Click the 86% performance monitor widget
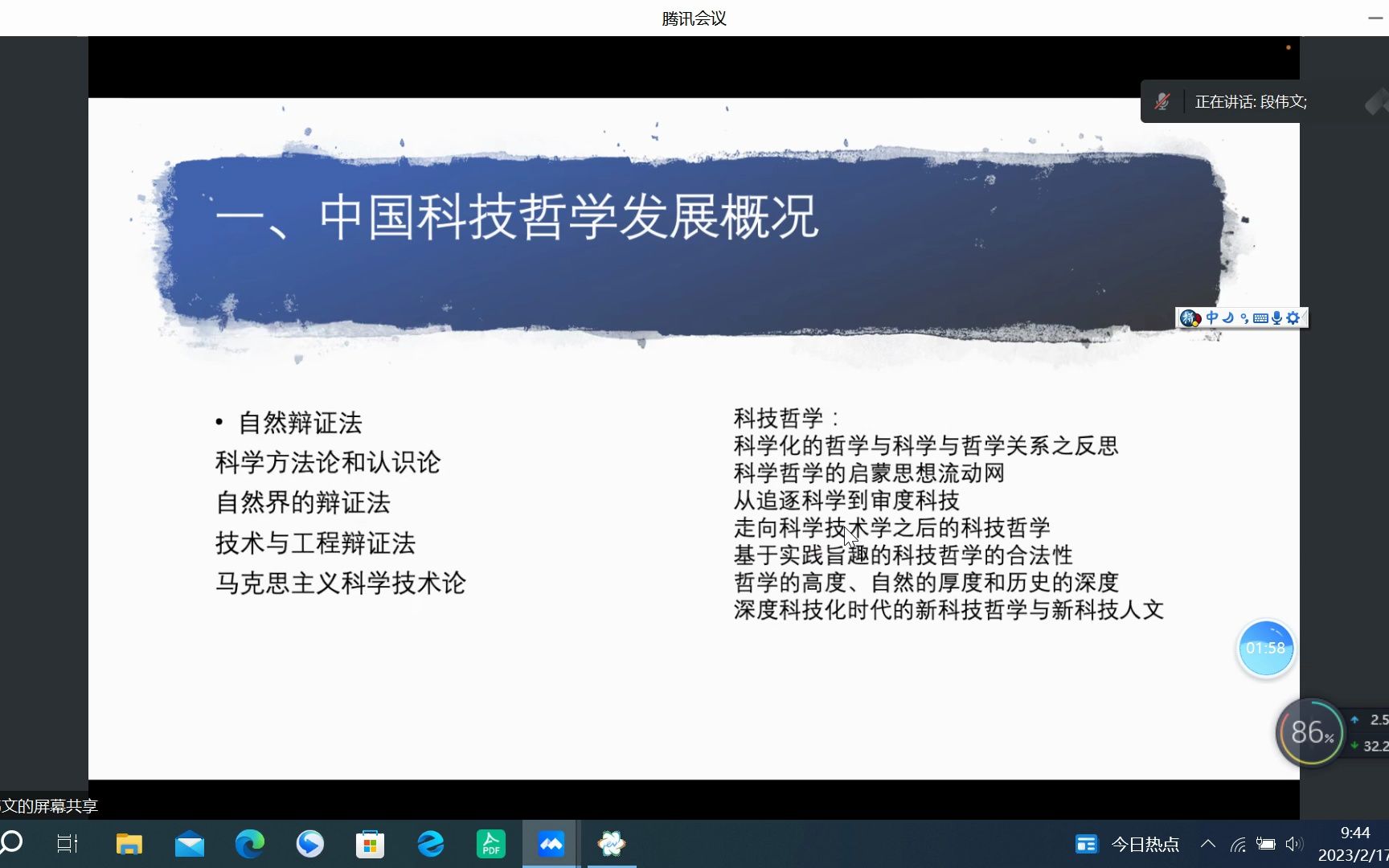The width and height of the screenshot is (1389, 868). 1310,732
